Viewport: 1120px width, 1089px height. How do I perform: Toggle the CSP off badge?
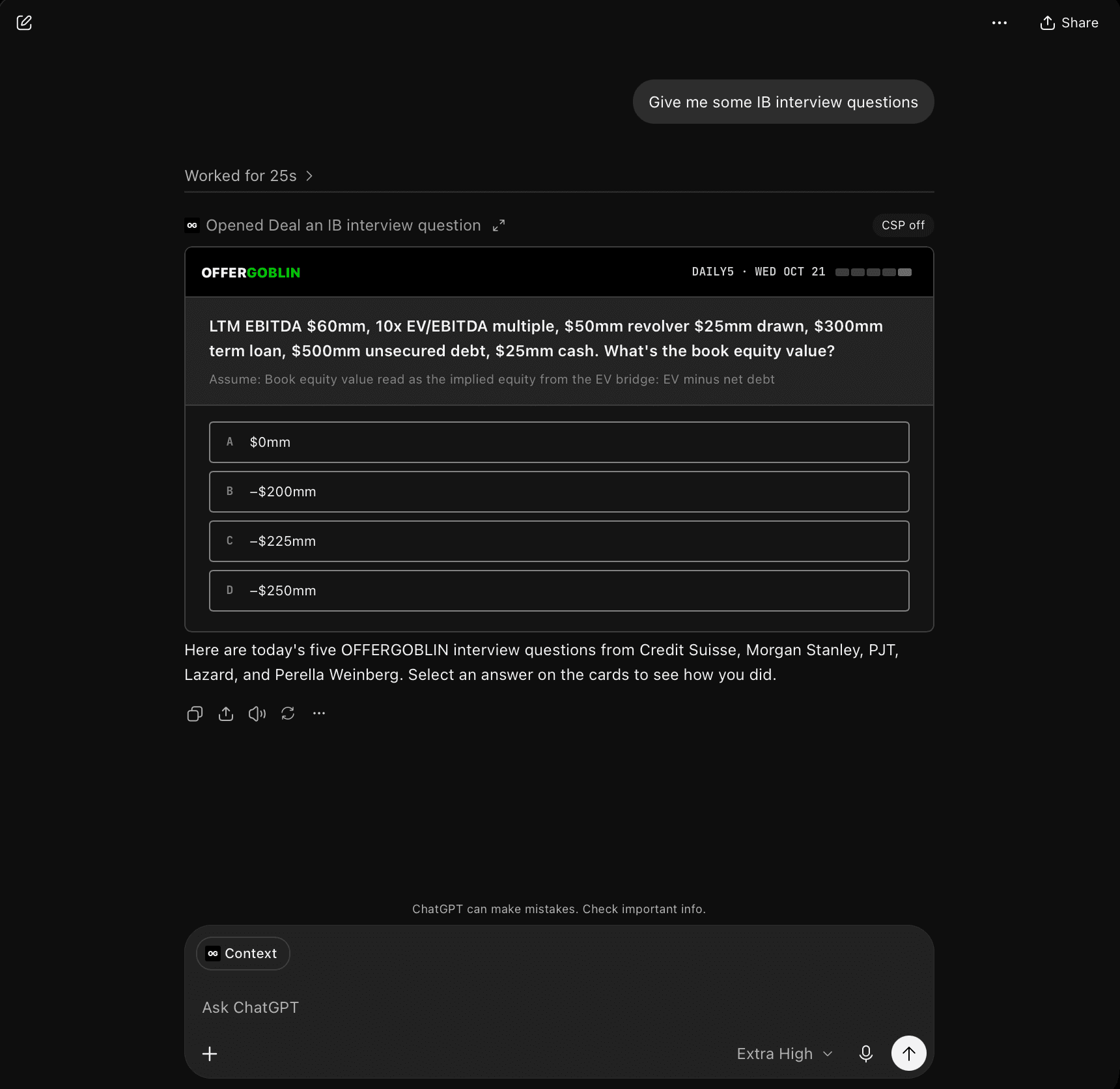coord(903,225)
